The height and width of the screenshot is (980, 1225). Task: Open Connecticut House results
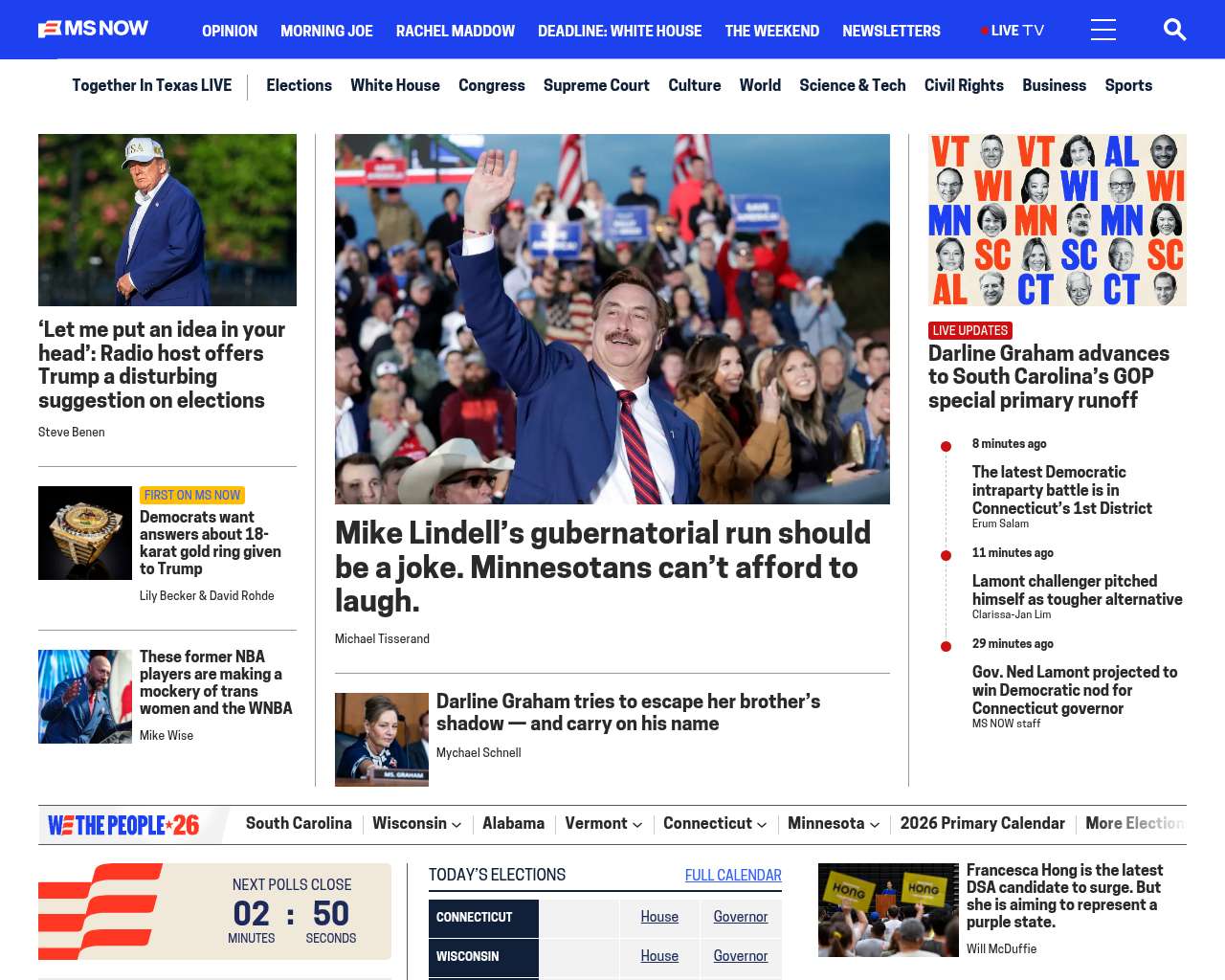coord(659,917)
